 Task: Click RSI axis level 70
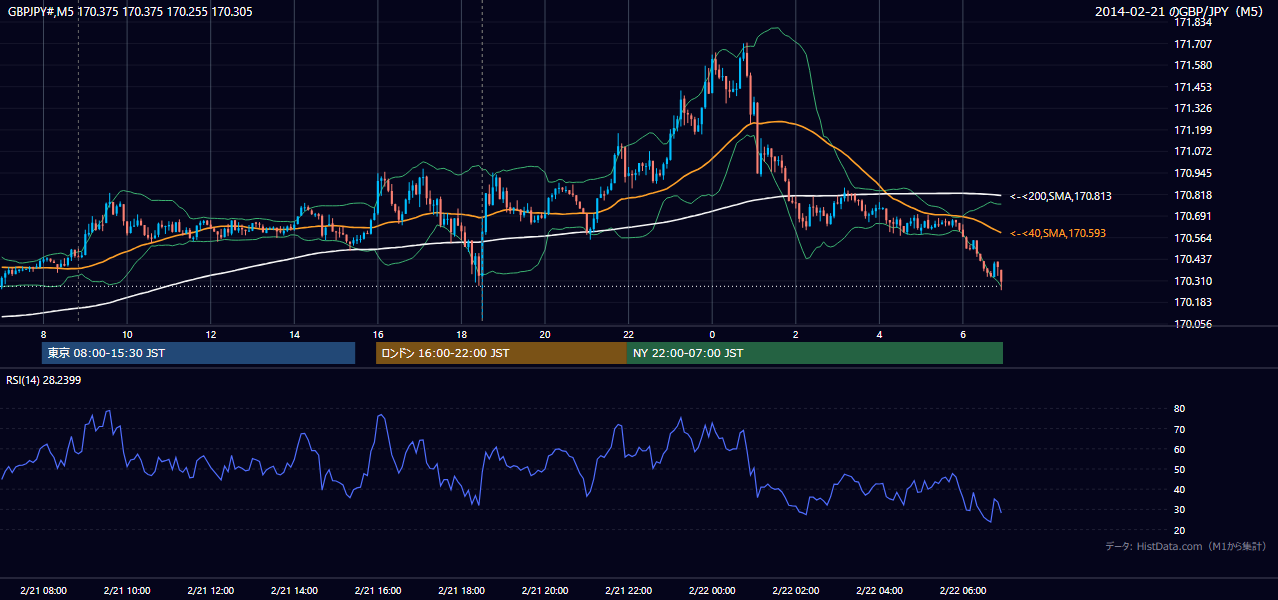[x=1179, y=429]
